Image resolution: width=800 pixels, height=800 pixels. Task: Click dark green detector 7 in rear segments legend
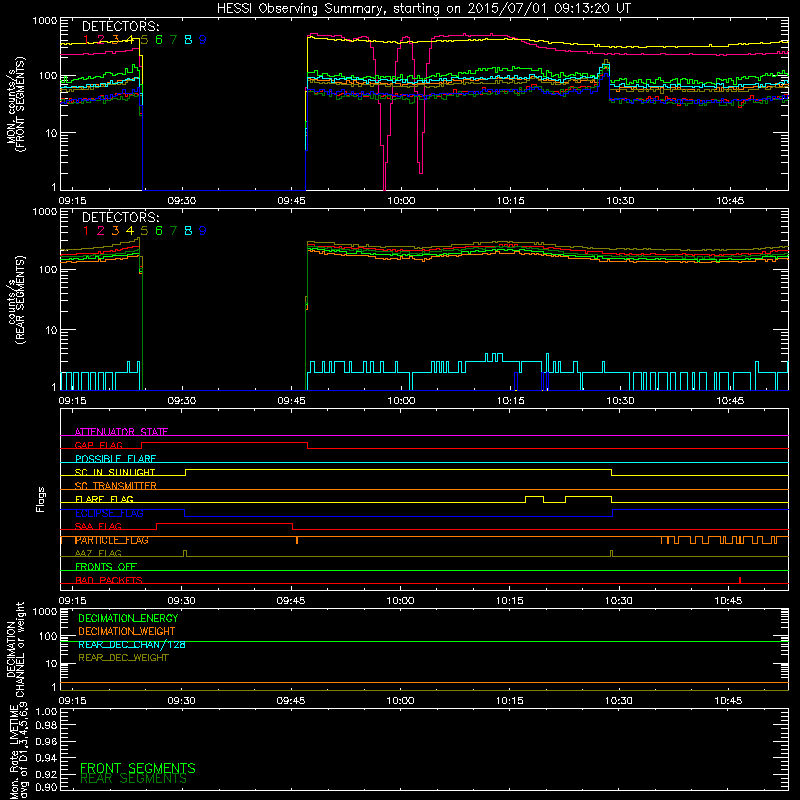[173, 231]
